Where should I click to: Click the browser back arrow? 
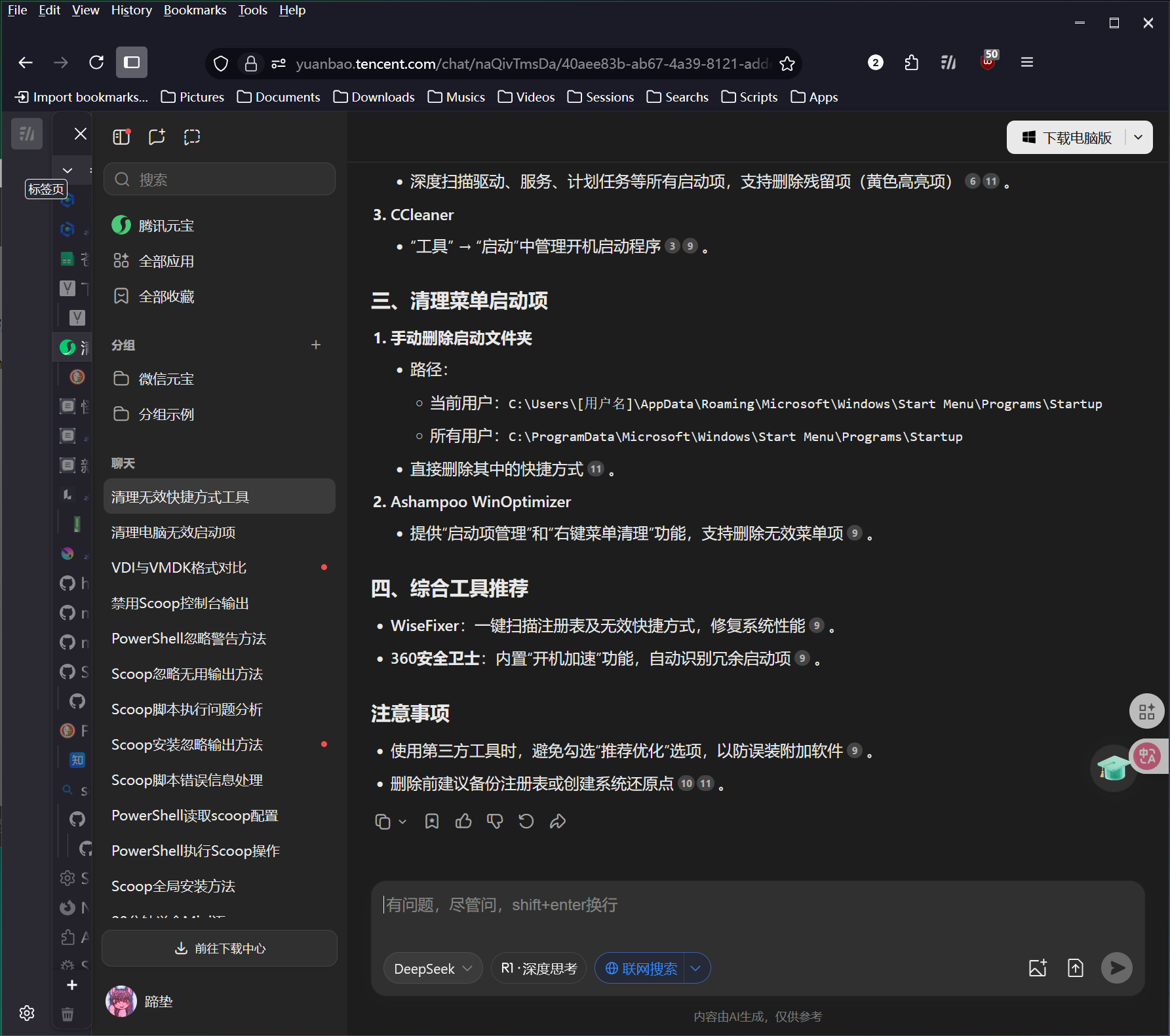(x=26, y=63)
